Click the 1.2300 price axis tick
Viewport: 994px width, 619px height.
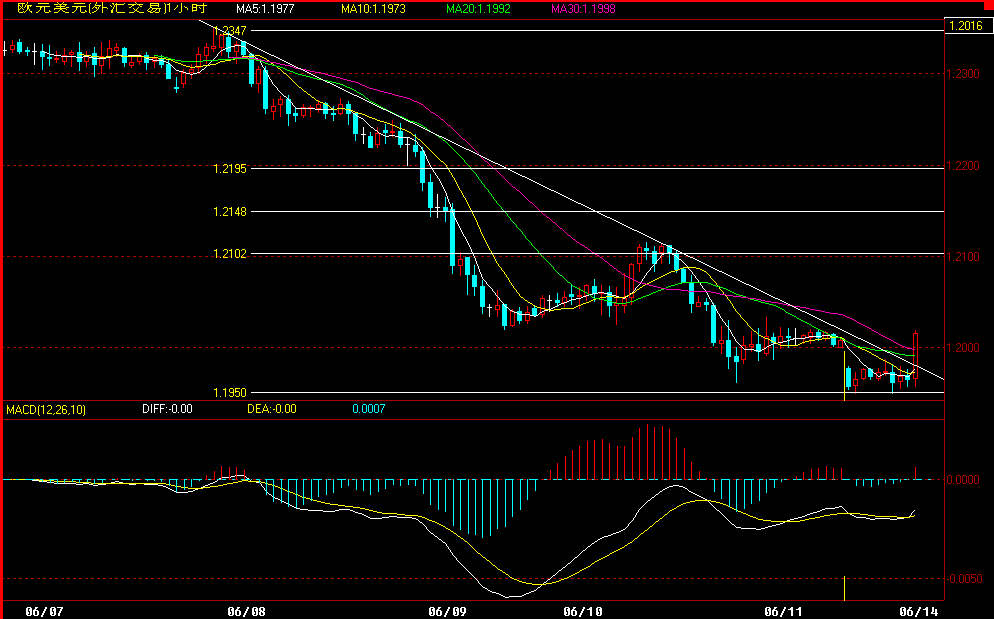[x=966, y=74]
